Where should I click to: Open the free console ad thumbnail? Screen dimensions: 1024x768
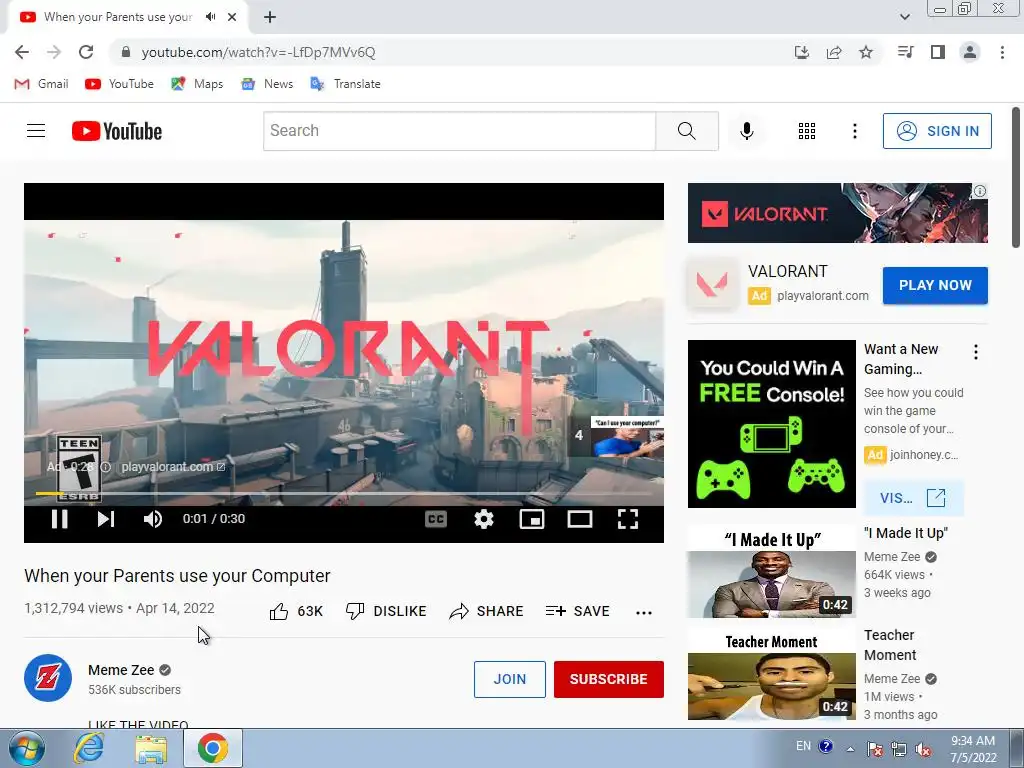point(771,424)
